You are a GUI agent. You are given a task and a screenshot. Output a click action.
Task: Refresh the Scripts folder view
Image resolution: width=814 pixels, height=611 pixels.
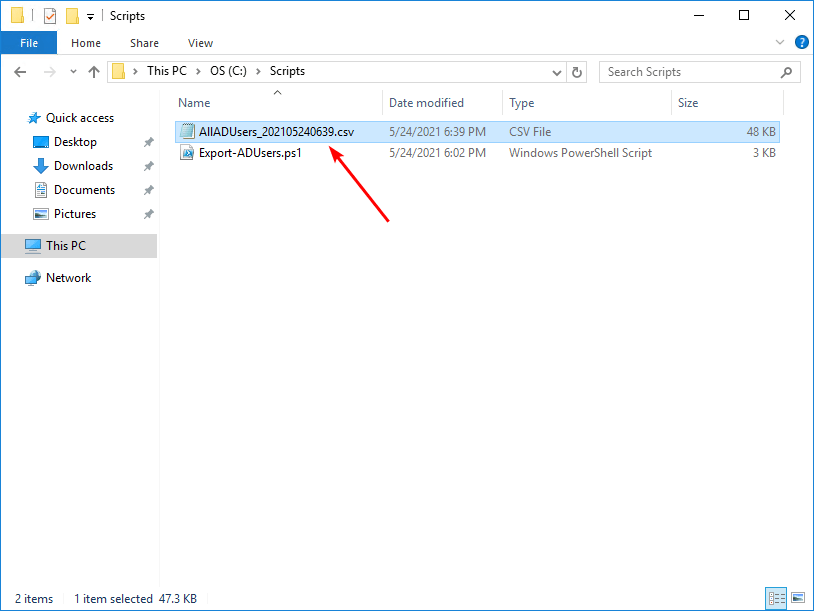click(576, 72)
